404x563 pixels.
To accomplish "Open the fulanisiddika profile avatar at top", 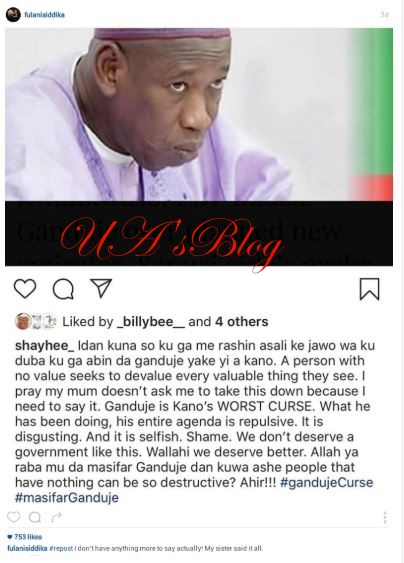I will (x=13, y=15).
